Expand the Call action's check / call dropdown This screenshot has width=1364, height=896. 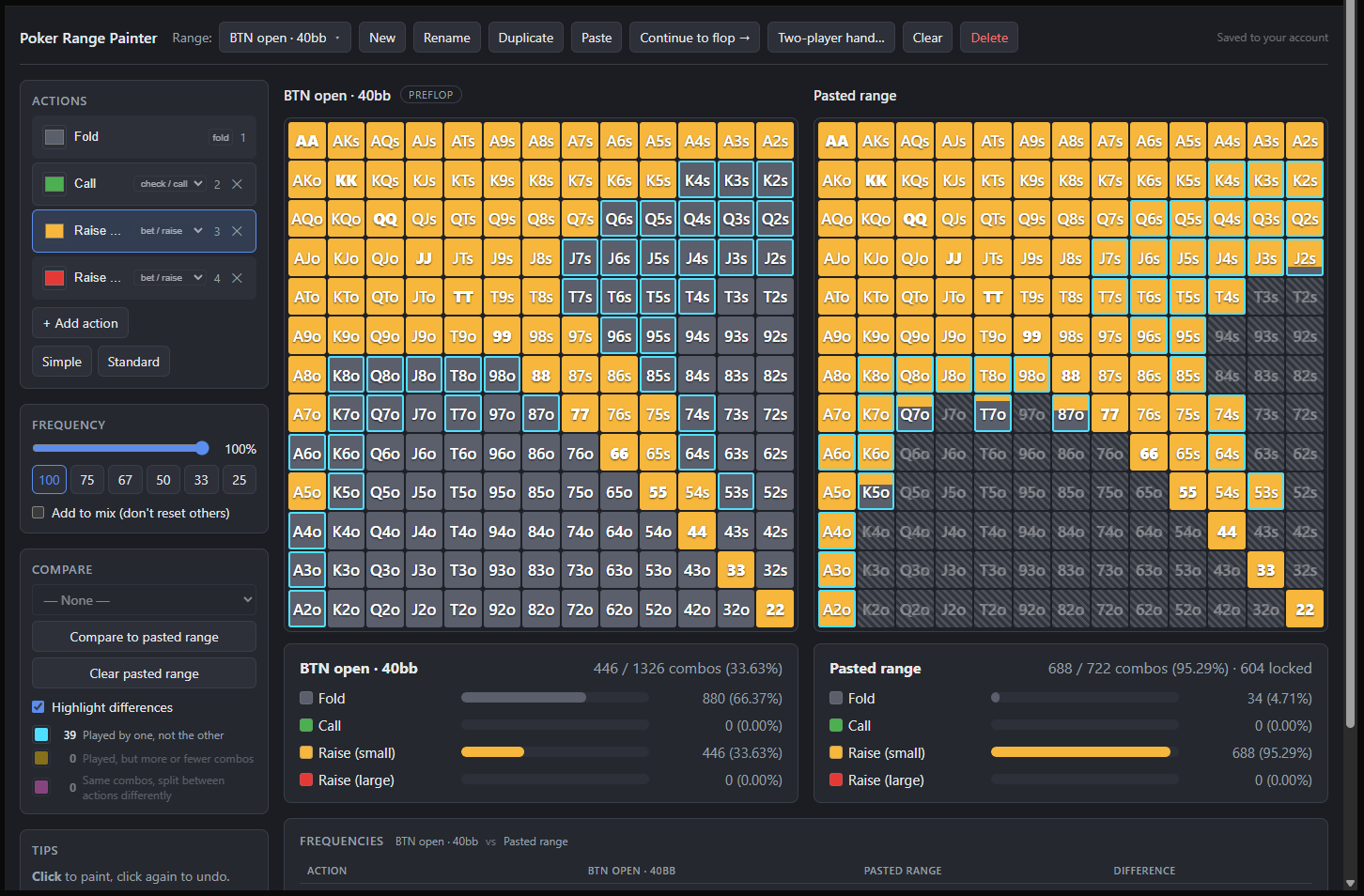(171, 184)
